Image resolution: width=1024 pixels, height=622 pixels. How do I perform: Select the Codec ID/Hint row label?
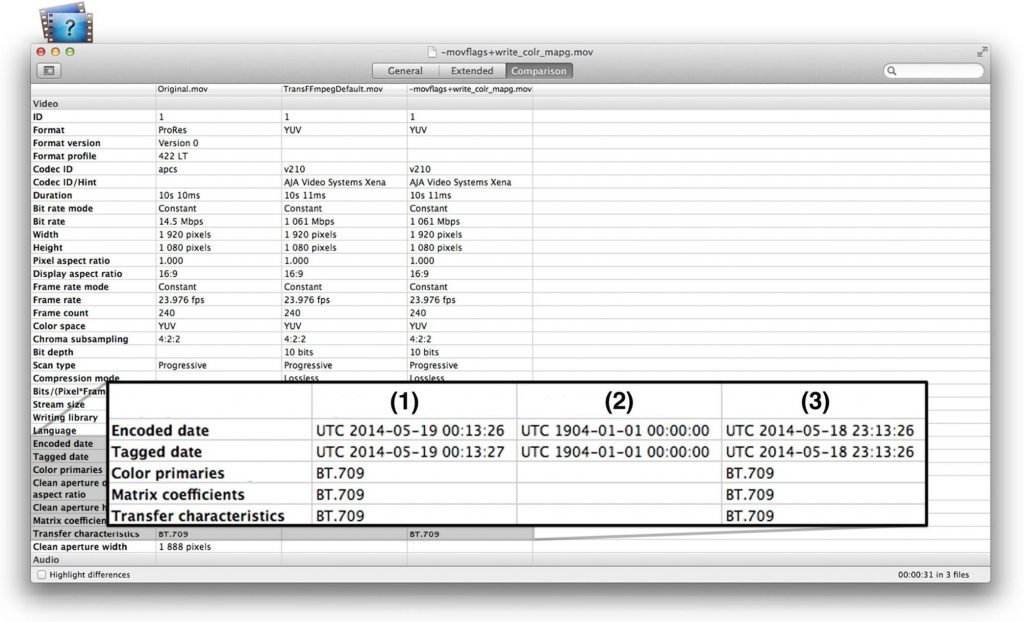(x=65, y=182)
